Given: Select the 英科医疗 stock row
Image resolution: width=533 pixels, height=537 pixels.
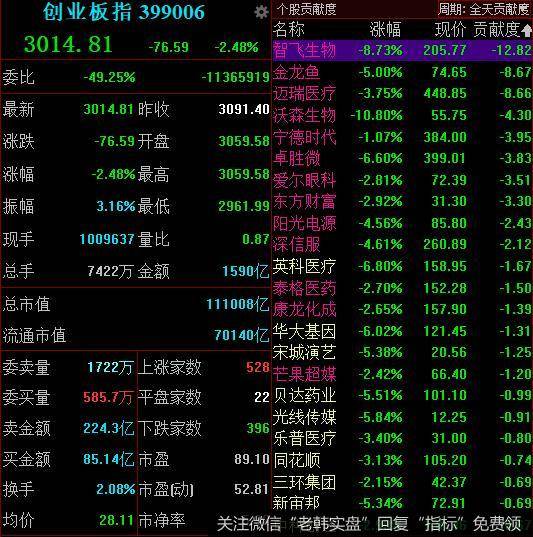Looking at the screenshot, I should [402, 266].
